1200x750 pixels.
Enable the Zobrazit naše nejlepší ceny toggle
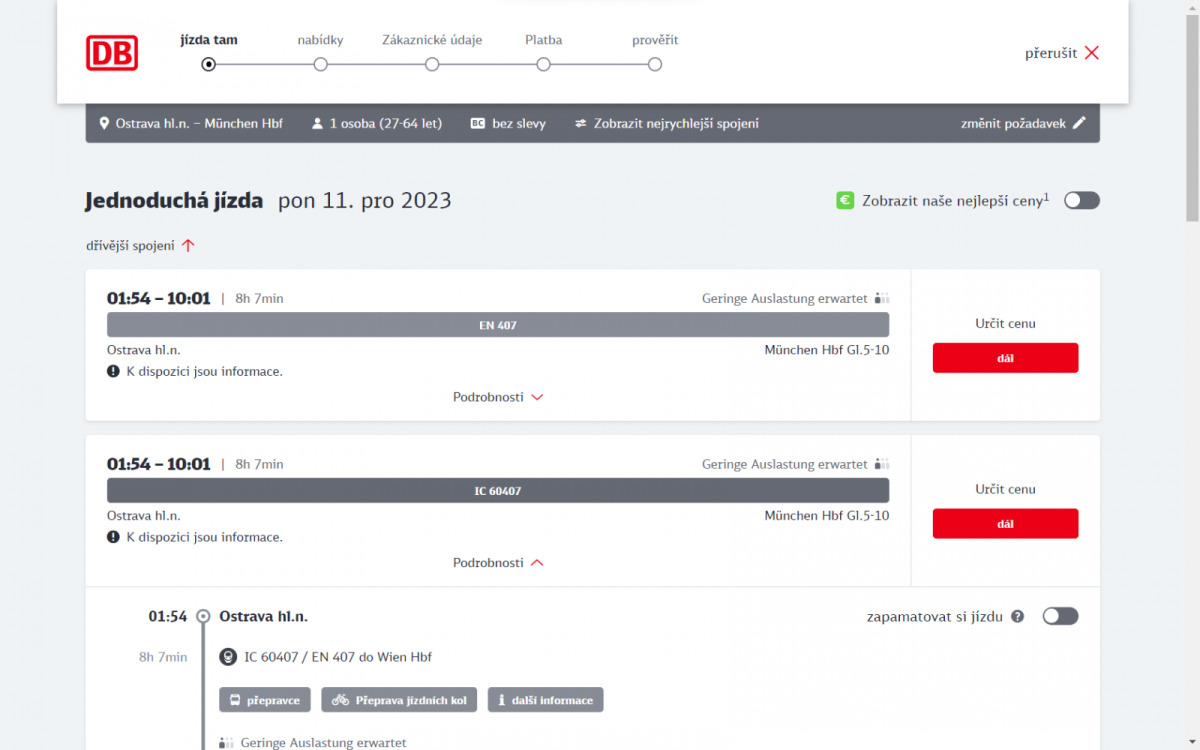click(x=1081, y=200)
